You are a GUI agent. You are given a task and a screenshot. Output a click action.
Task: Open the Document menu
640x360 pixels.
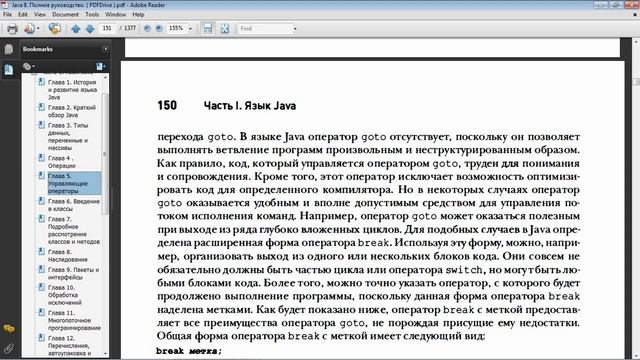pyautogui.click(x=65, y=14)
